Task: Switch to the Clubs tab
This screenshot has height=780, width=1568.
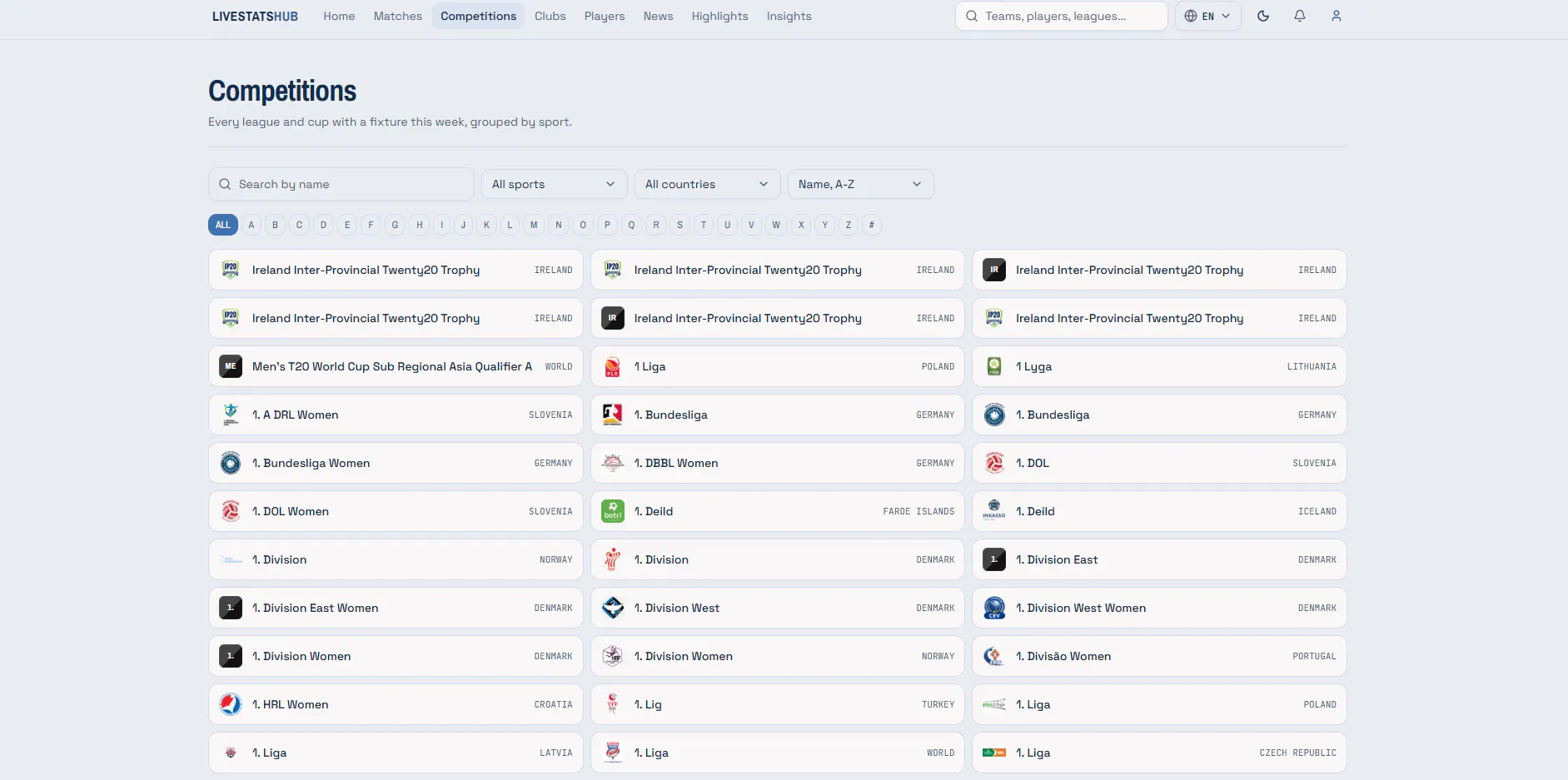Action: click(550, 16)
